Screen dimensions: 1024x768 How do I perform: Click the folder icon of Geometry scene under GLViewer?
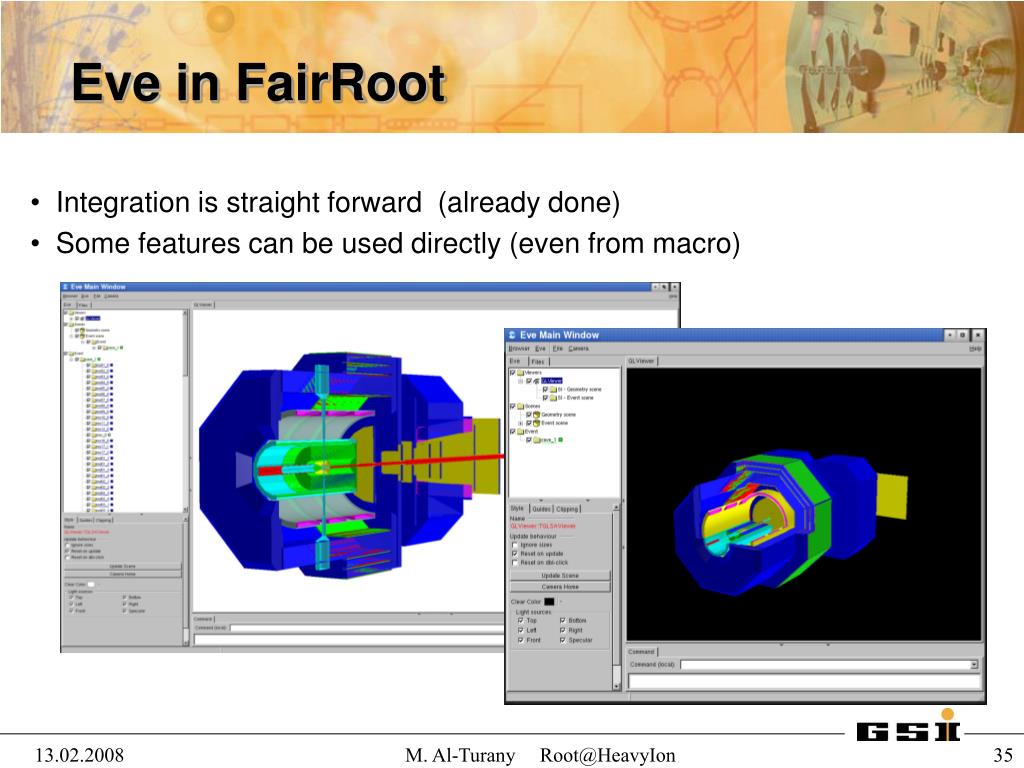point(553,389)
